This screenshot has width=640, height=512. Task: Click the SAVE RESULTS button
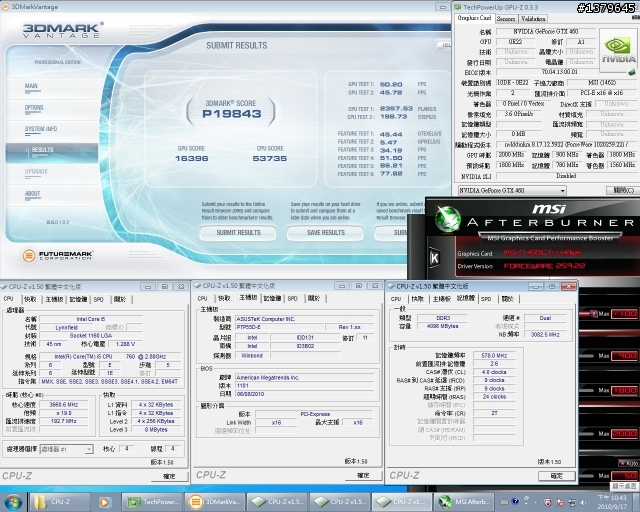coord(325,233)
